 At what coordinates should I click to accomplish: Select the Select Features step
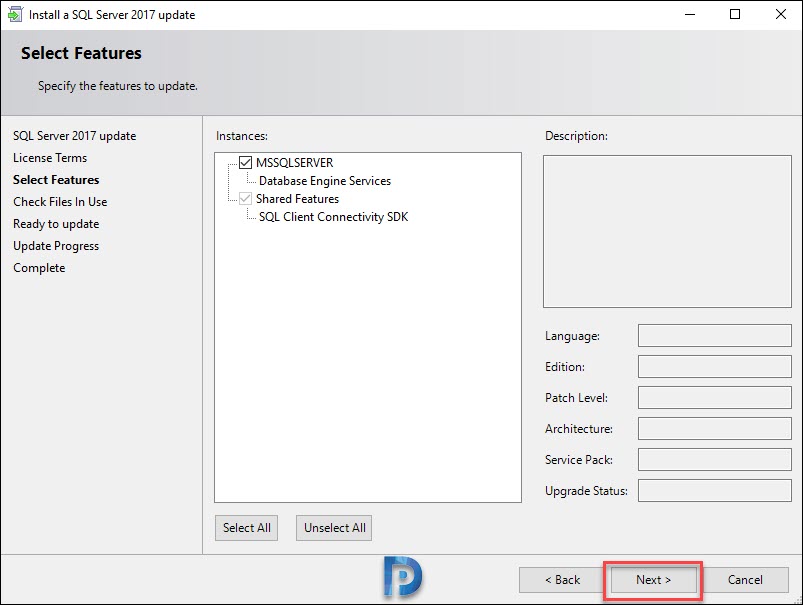click(56, 180)
